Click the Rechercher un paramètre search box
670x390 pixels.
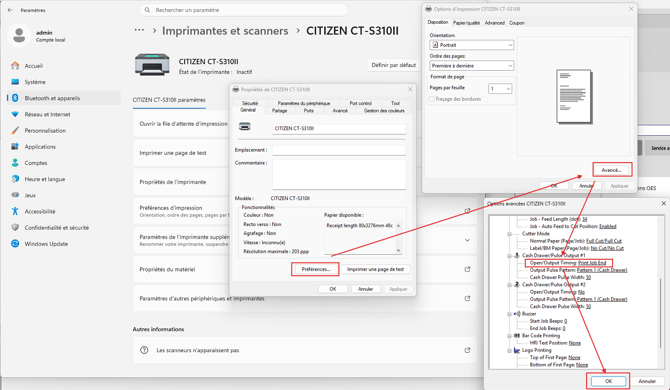tap(244, 10)
